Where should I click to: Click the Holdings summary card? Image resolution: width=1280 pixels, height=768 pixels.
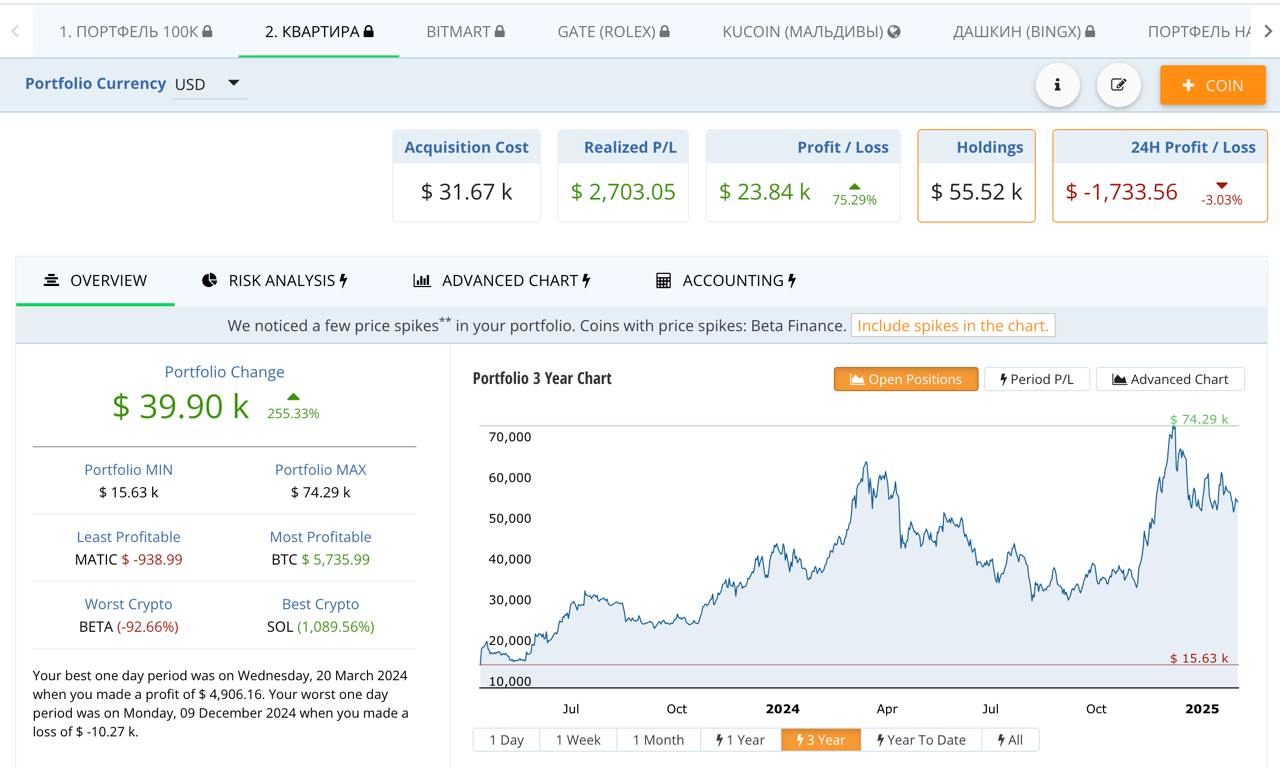point(976,176)
